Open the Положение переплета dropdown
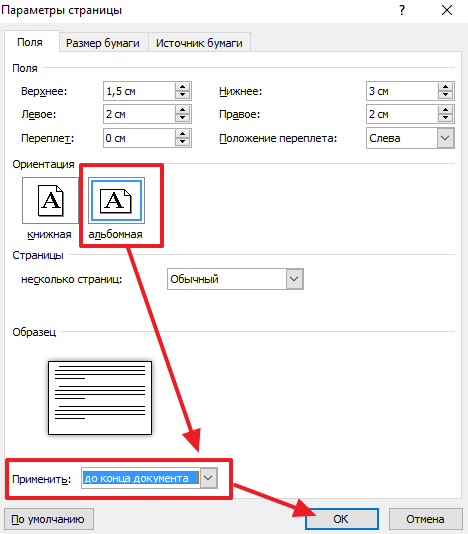The image size is (468, 534). (445, 138)
